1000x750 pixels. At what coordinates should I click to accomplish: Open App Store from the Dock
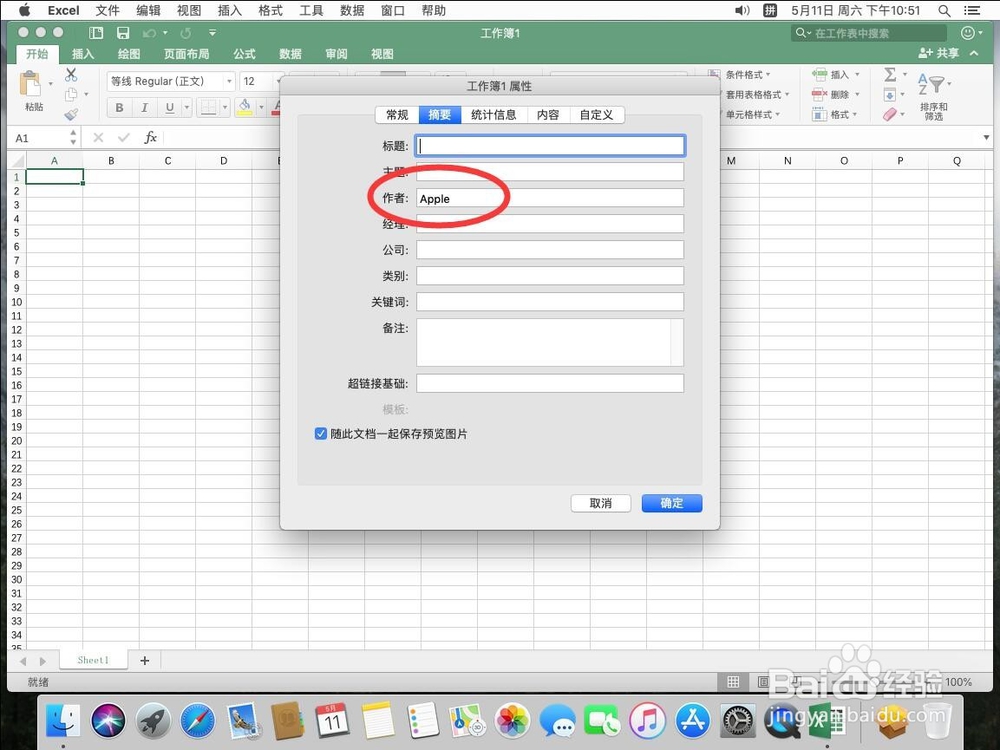pos(693,721)
